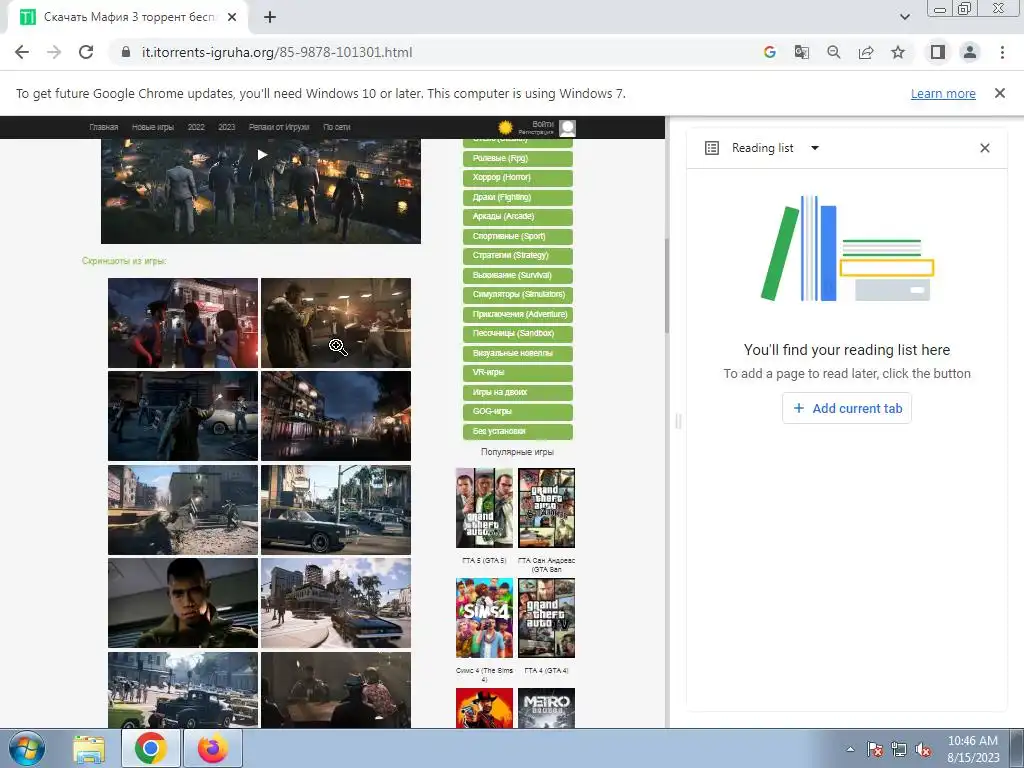Open a new tab with plus button
This screenshot has width=1024, height=768.
click(270, 18)
